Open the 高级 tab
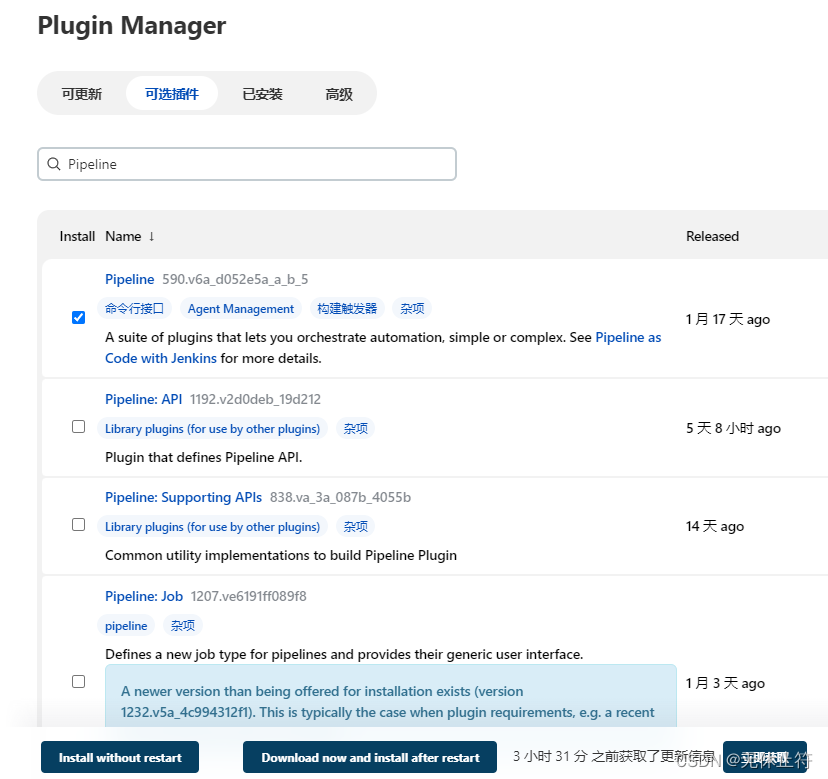The height and width of the screenshot is (779, 828). tap(338, 94)
